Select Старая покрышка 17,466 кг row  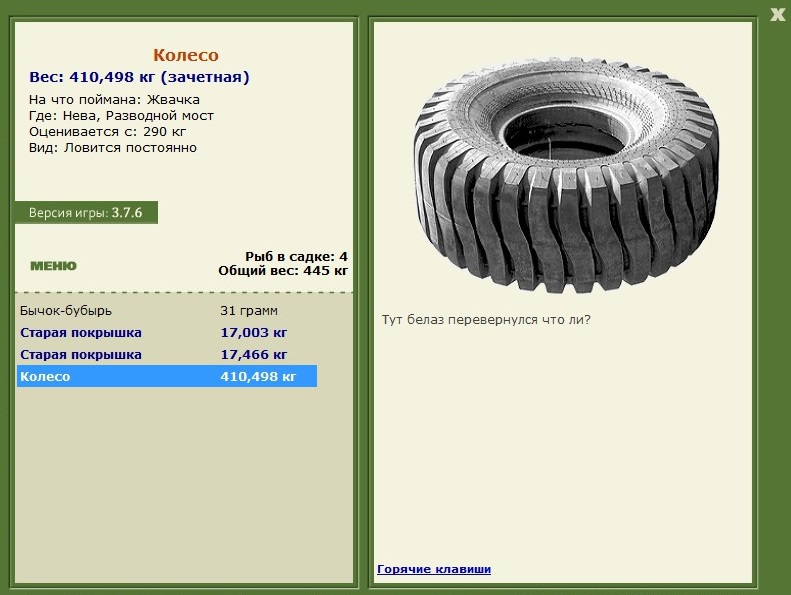pos(167,355)
